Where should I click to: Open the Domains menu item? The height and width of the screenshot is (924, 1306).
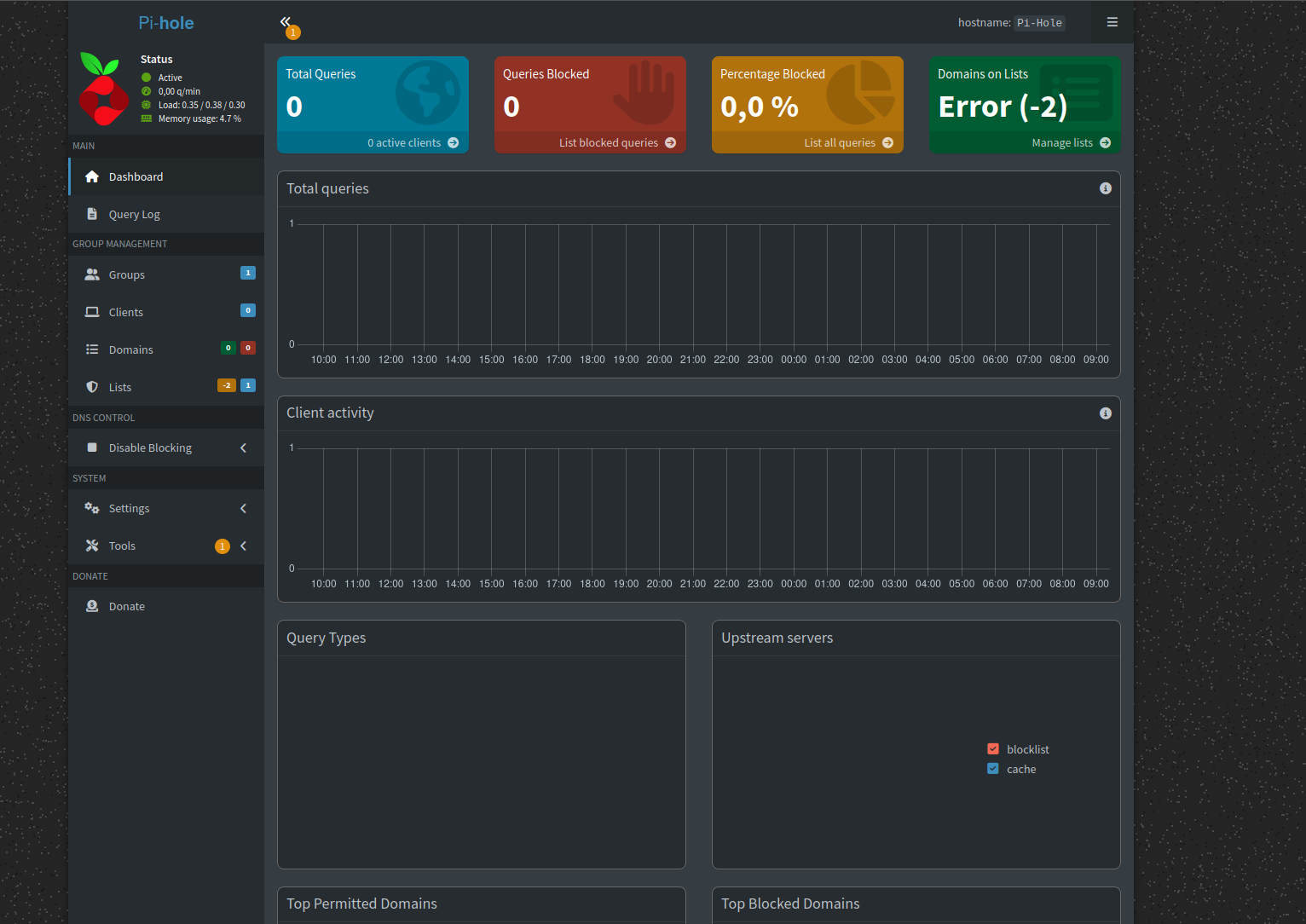coord(166,349)
